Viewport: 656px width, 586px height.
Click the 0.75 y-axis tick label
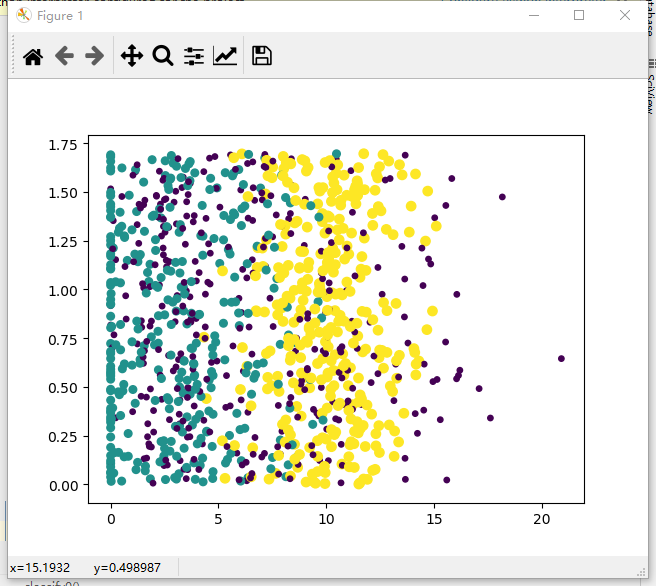[x=63, y=340]
